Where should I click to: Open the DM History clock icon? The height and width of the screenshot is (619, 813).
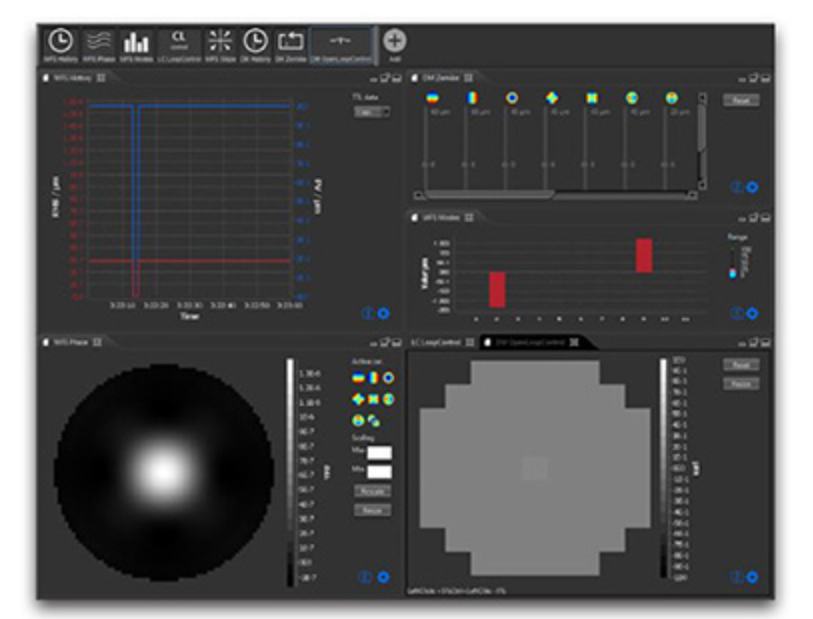(x=256, y=43)
